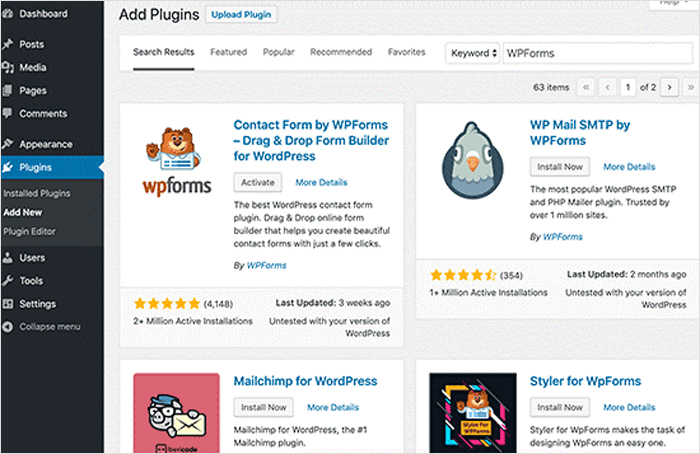Open Add New plugins submenu item
This screenshot has width=700, height=454.
pyautogui.click(x=23, y=212)
